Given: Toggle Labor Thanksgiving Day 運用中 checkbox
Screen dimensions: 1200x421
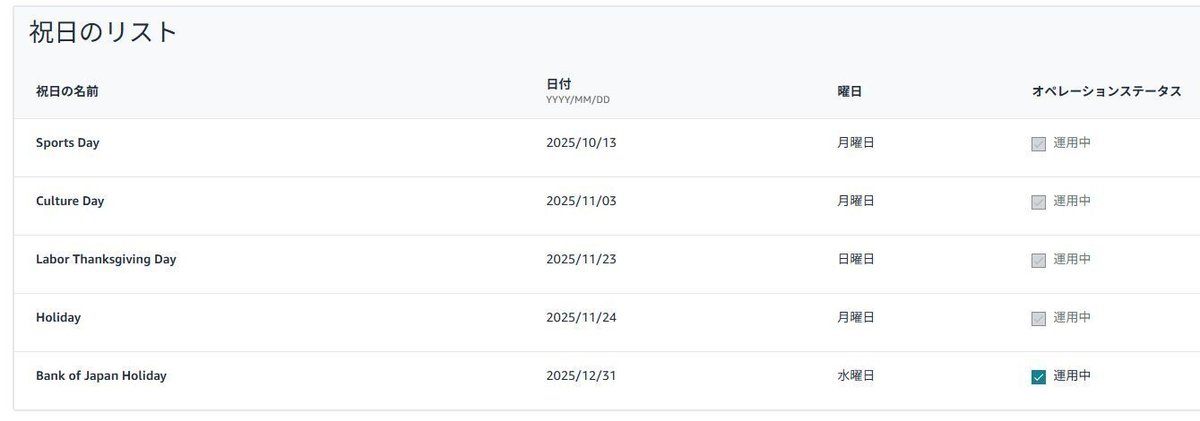Looking at the screenshot, I should (x=1038, y=260).
